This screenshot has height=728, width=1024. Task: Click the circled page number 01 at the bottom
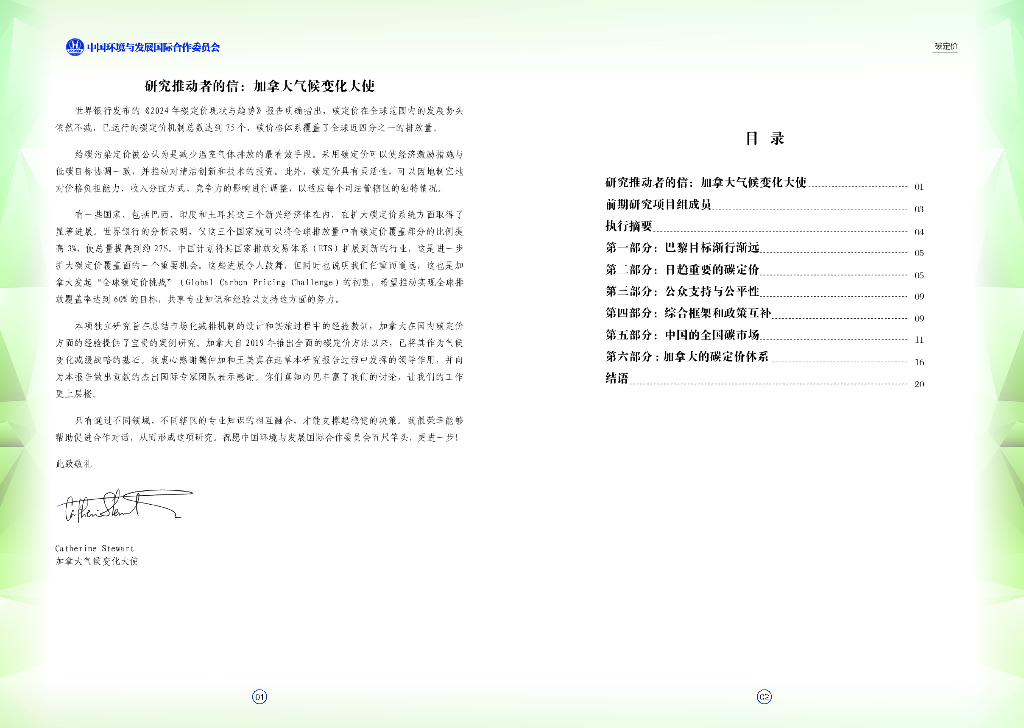[x=259, y=697]
